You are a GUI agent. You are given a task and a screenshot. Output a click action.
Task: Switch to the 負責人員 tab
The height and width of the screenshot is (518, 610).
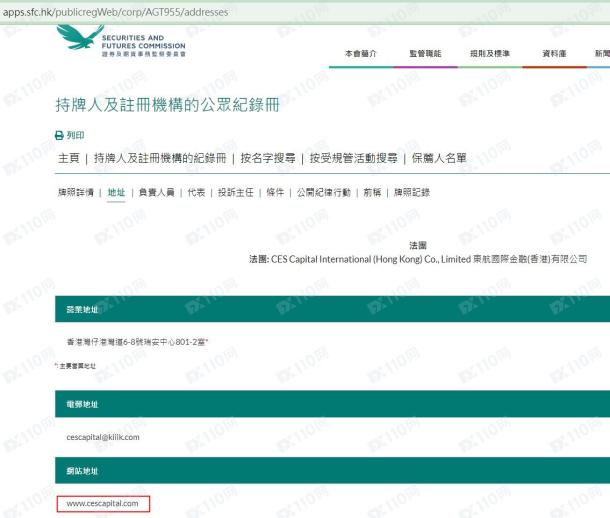click(156, 192)
